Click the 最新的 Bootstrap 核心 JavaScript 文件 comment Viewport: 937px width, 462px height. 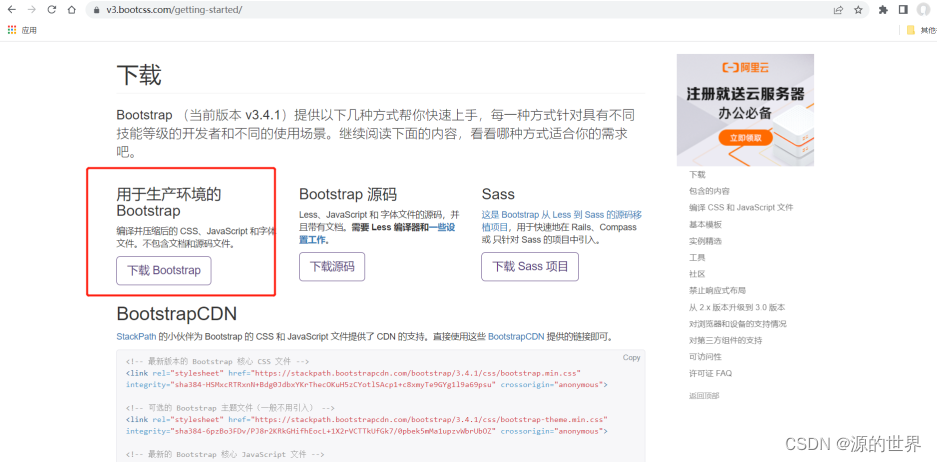tap(225, 455)
